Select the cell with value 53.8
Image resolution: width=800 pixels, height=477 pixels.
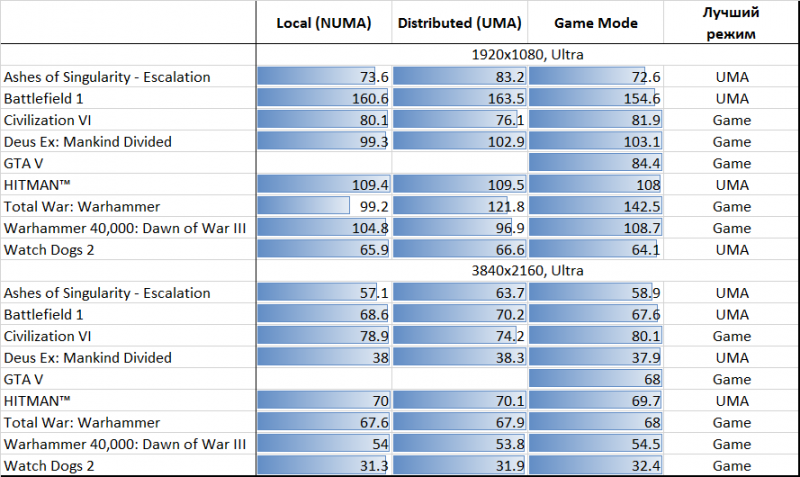coord(460,444)
